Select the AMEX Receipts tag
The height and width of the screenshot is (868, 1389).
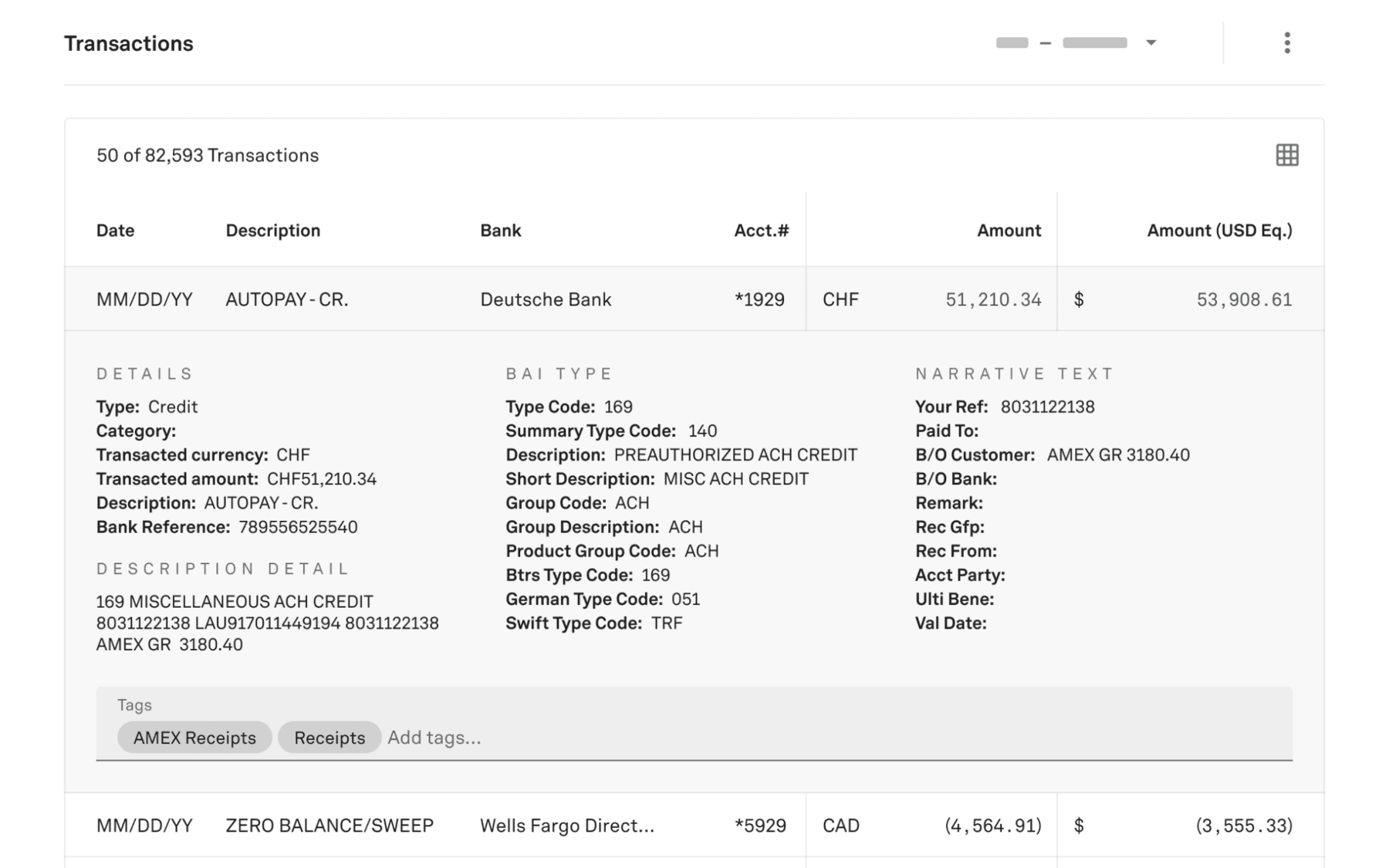pos(194,738)
